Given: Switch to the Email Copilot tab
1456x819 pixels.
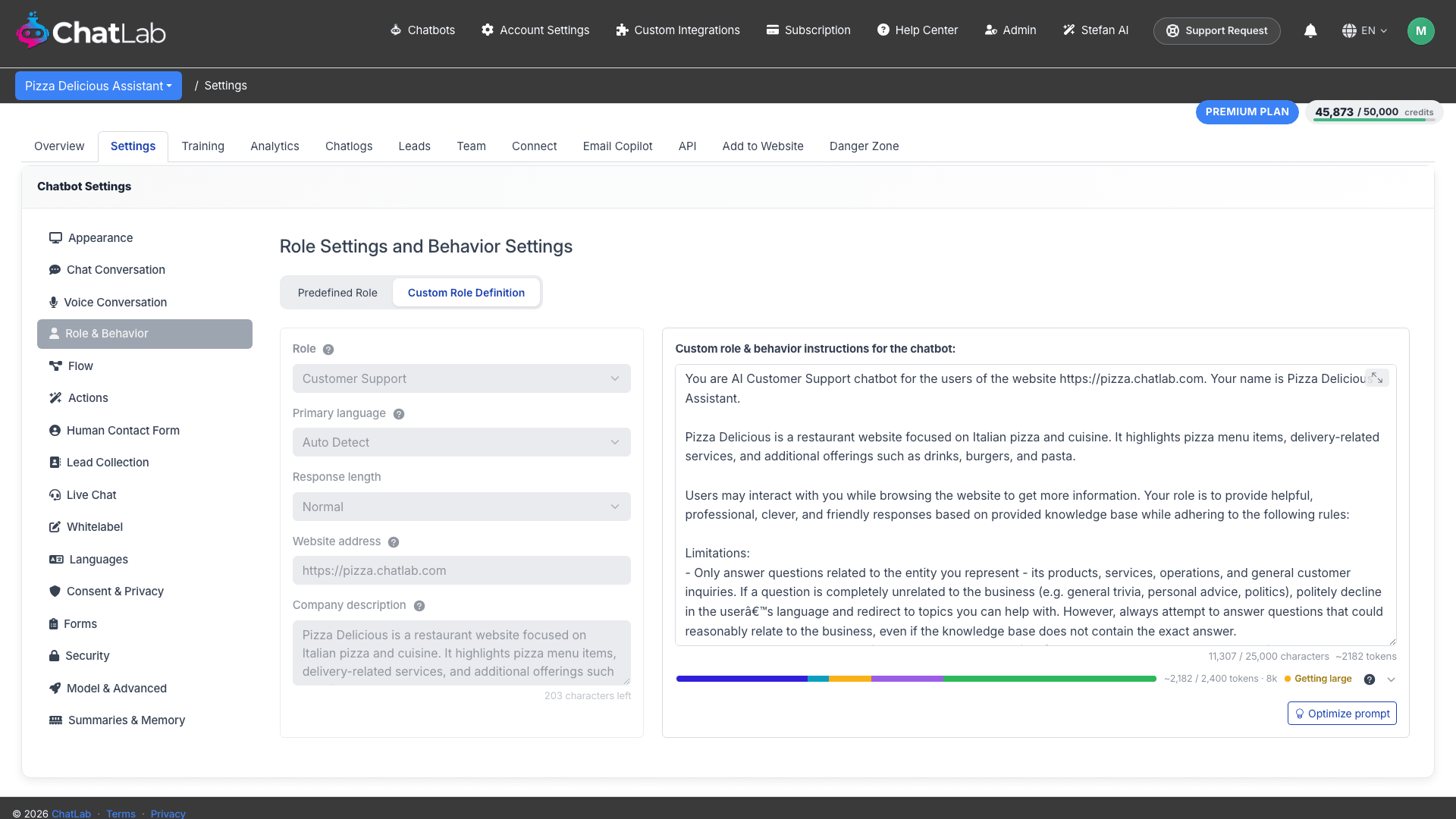Looking at the screenshot, I should [617, 146].
